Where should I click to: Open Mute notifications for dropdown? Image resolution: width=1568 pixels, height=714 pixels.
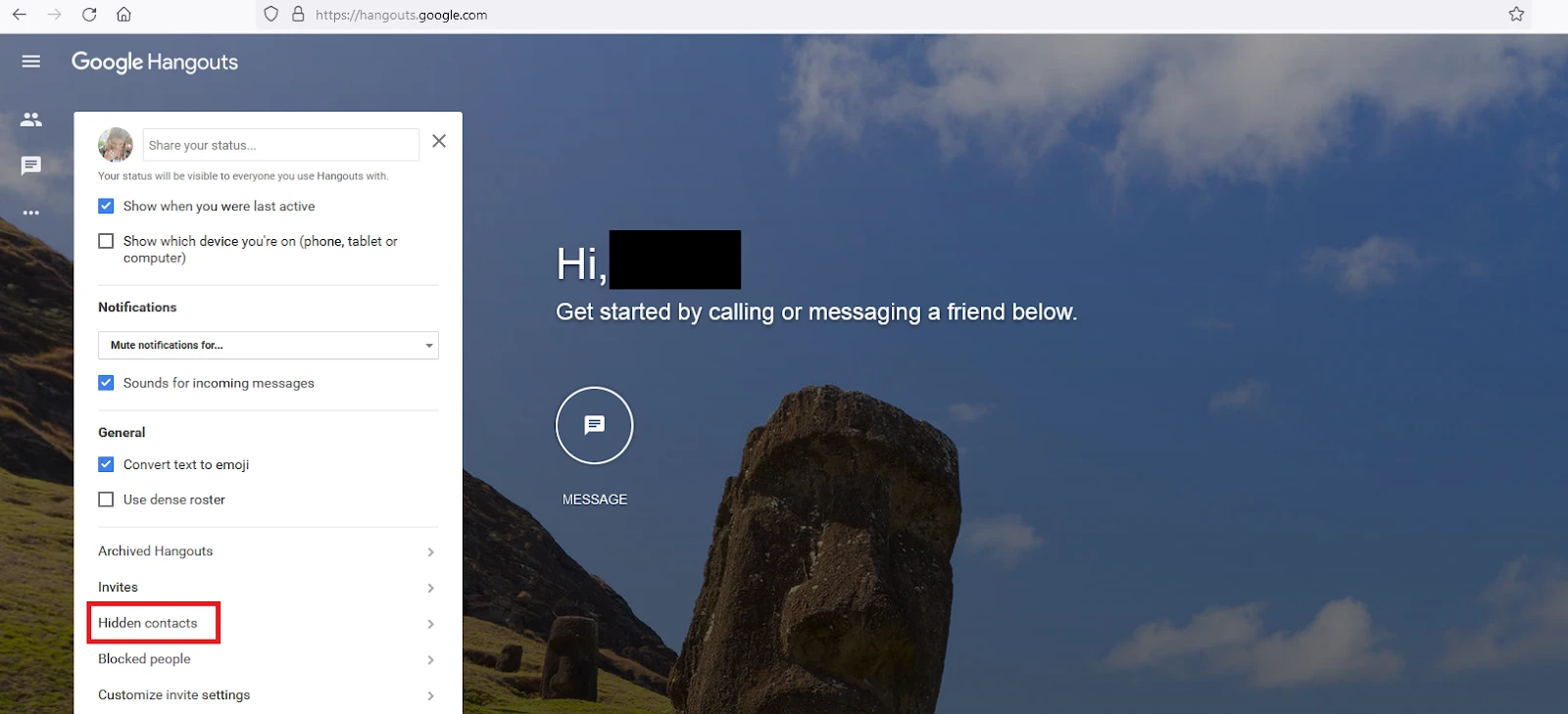click(x=269, y=345)
